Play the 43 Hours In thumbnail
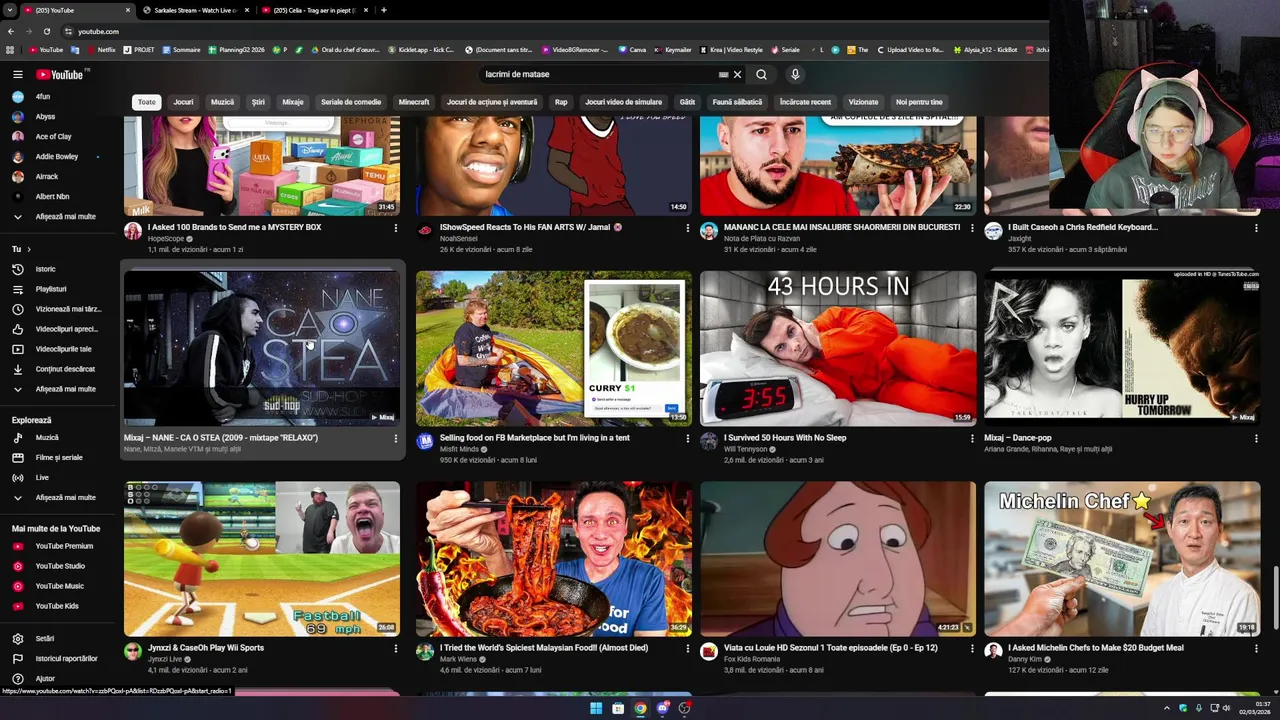The height and width of the screenshot is (720, 1280). [838, 348]
